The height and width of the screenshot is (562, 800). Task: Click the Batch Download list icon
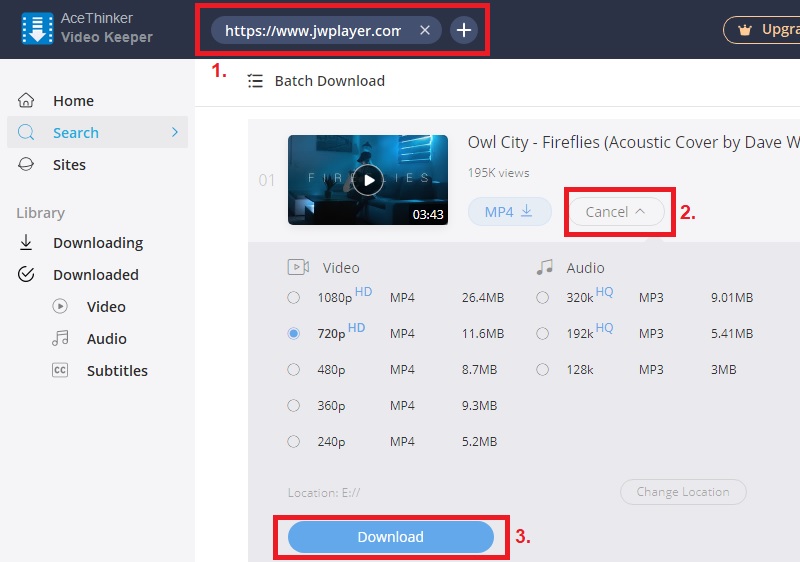point(255,81)
